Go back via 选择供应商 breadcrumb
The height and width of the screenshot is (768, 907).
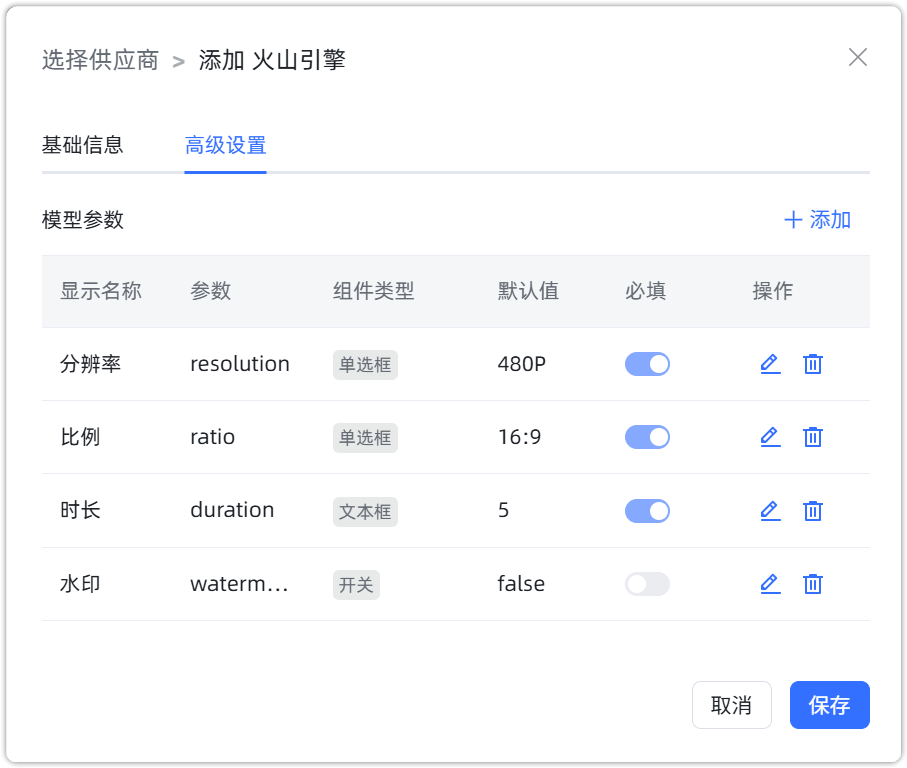[100, 59]
